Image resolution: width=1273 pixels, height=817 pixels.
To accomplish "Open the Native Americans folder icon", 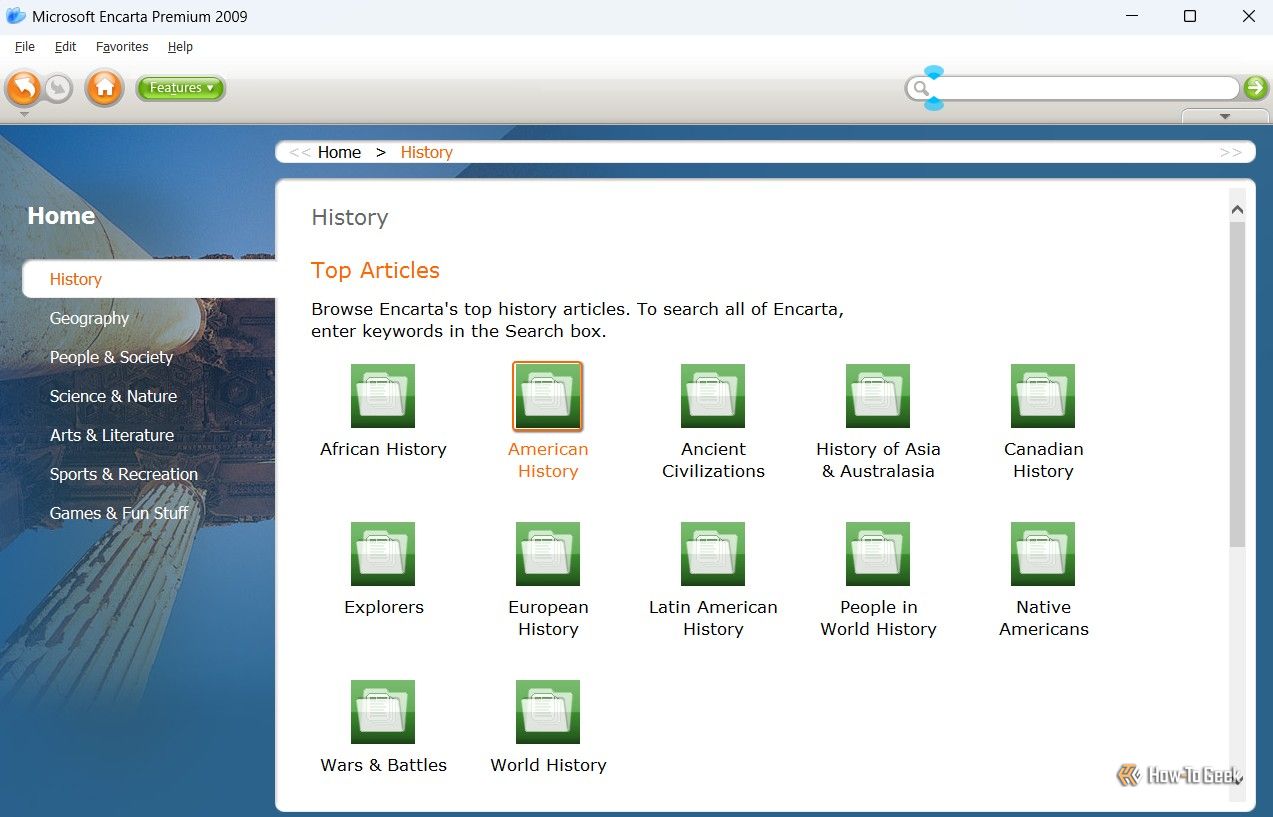I will [1042, 553].
